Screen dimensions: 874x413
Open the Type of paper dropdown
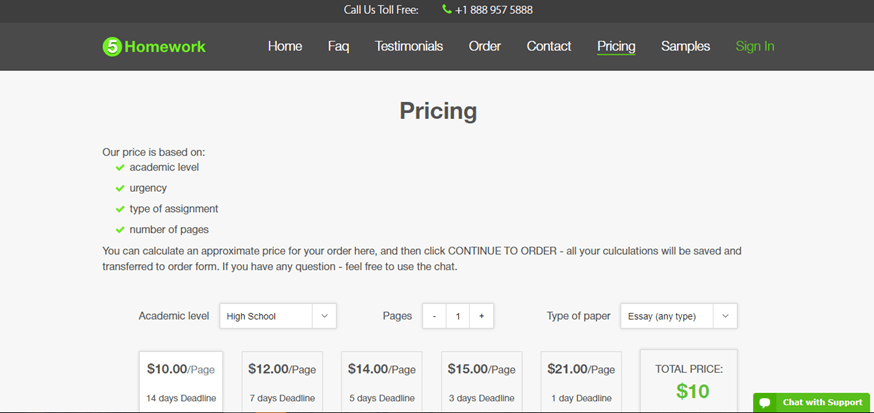pyautogui.click(x=678, y=316)
